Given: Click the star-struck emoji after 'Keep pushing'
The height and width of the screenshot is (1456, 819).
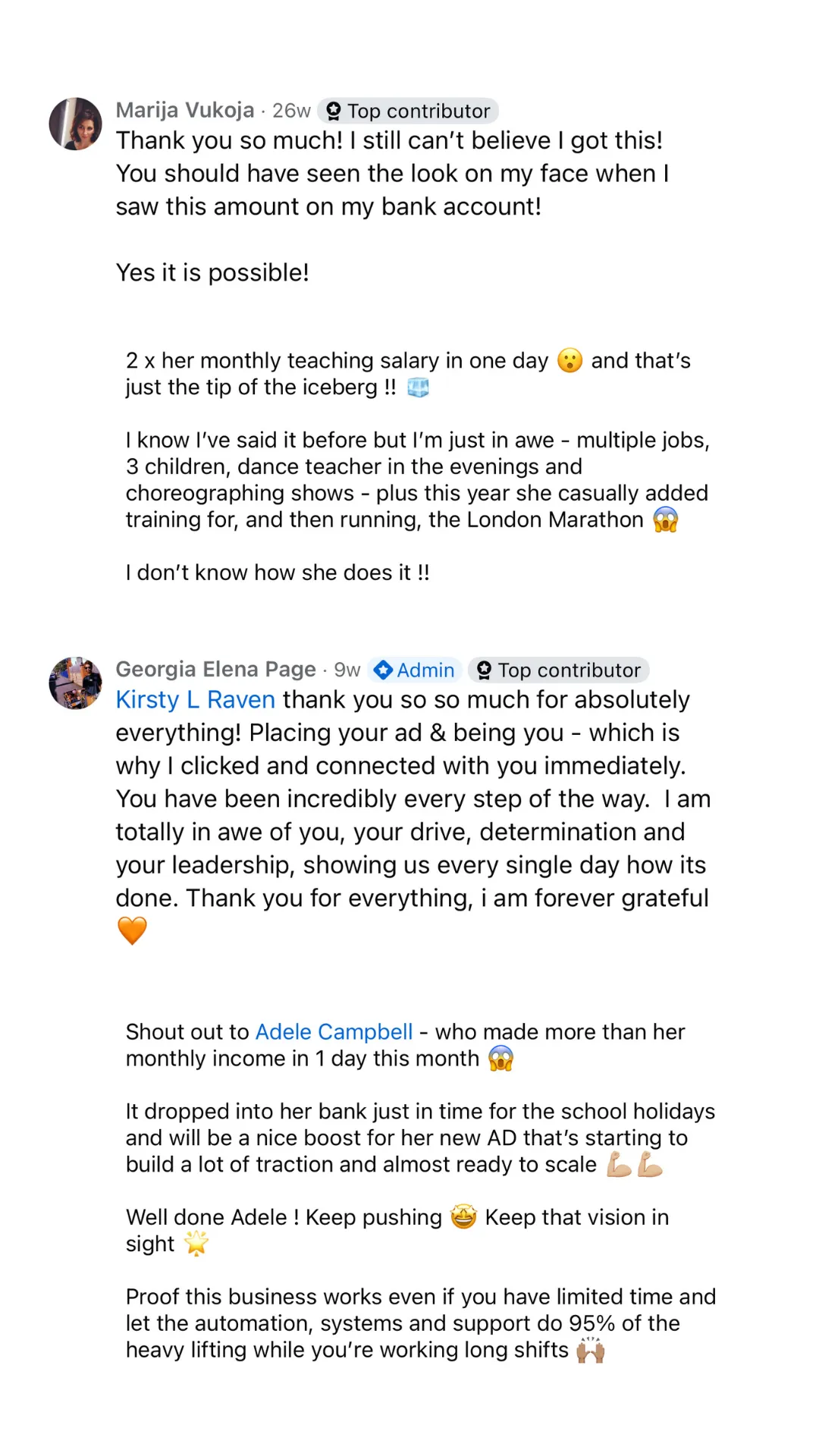Looking at the screenshot, I should click(463, 1217).
